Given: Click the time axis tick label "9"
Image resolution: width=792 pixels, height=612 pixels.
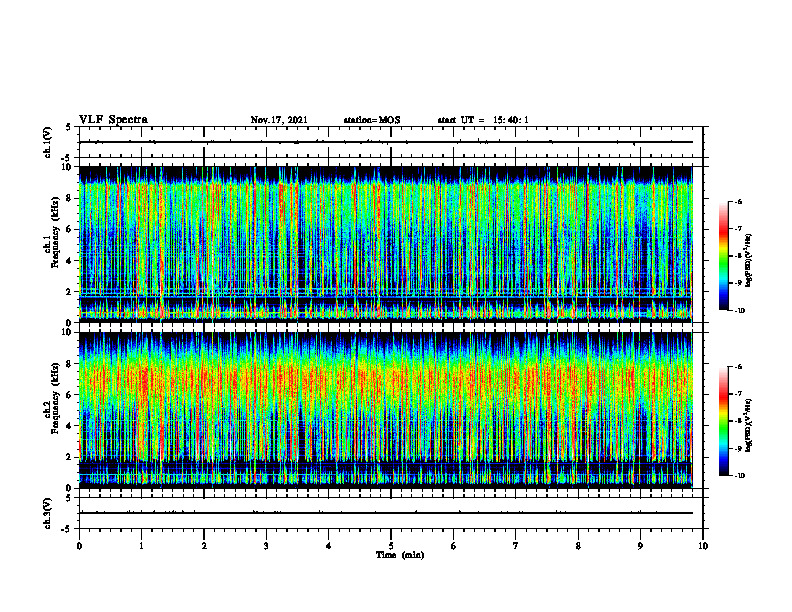Looking at the screenshot, I should 640,546.
